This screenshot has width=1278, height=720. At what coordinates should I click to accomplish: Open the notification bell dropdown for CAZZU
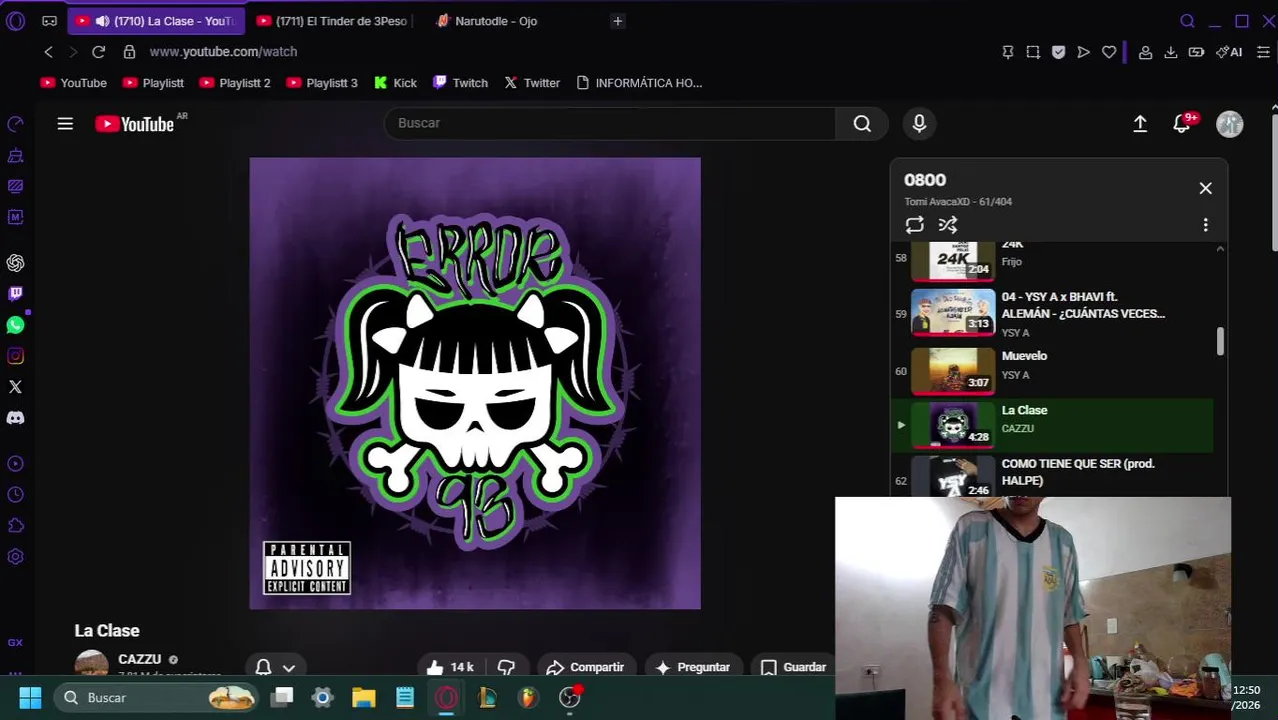[x=275, y=667]
